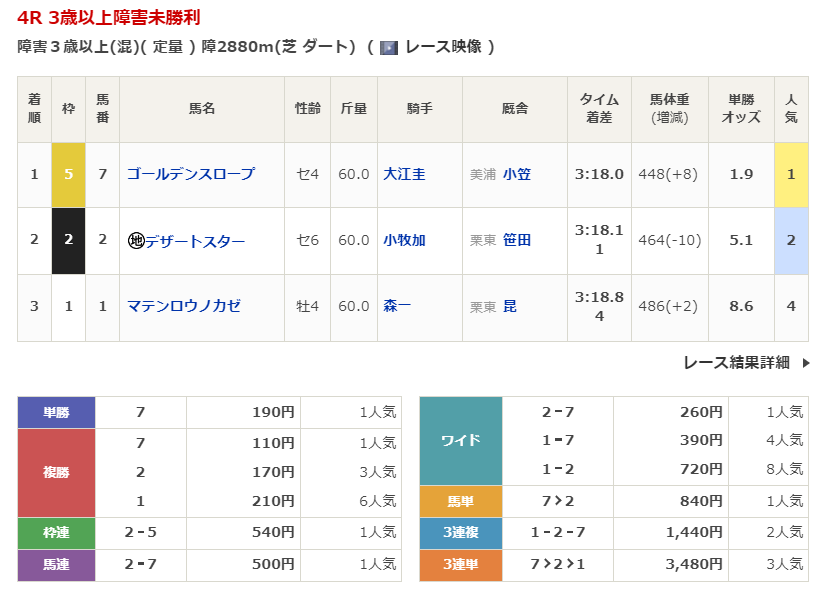Click the race video film icon

[x=389, y=47]
